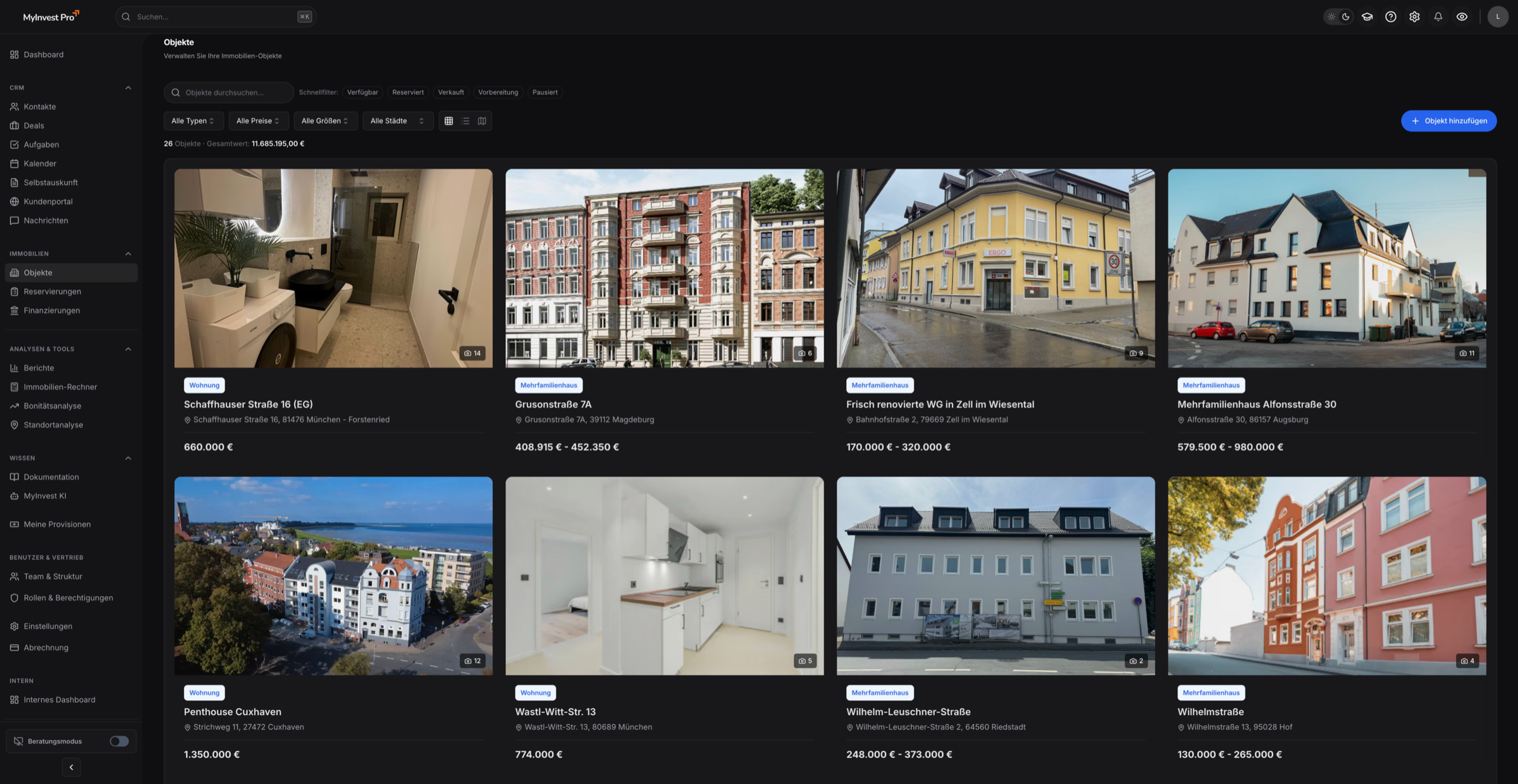Viewport: 1518px width, 784px height.
Task: Open notifications via the bell icon
Action: 1438,16
